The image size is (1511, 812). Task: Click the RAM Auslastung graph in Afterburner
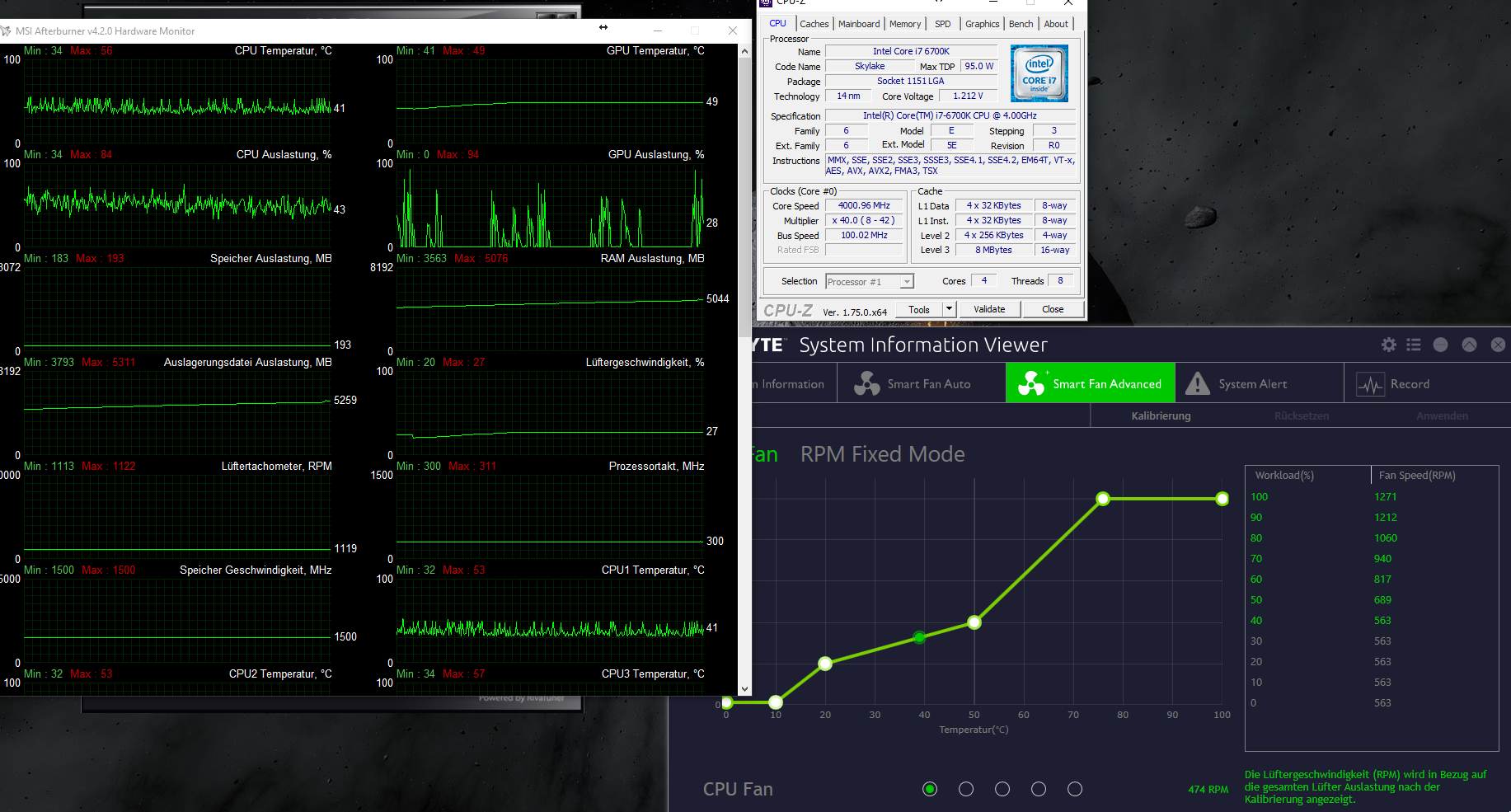point(550,310)
